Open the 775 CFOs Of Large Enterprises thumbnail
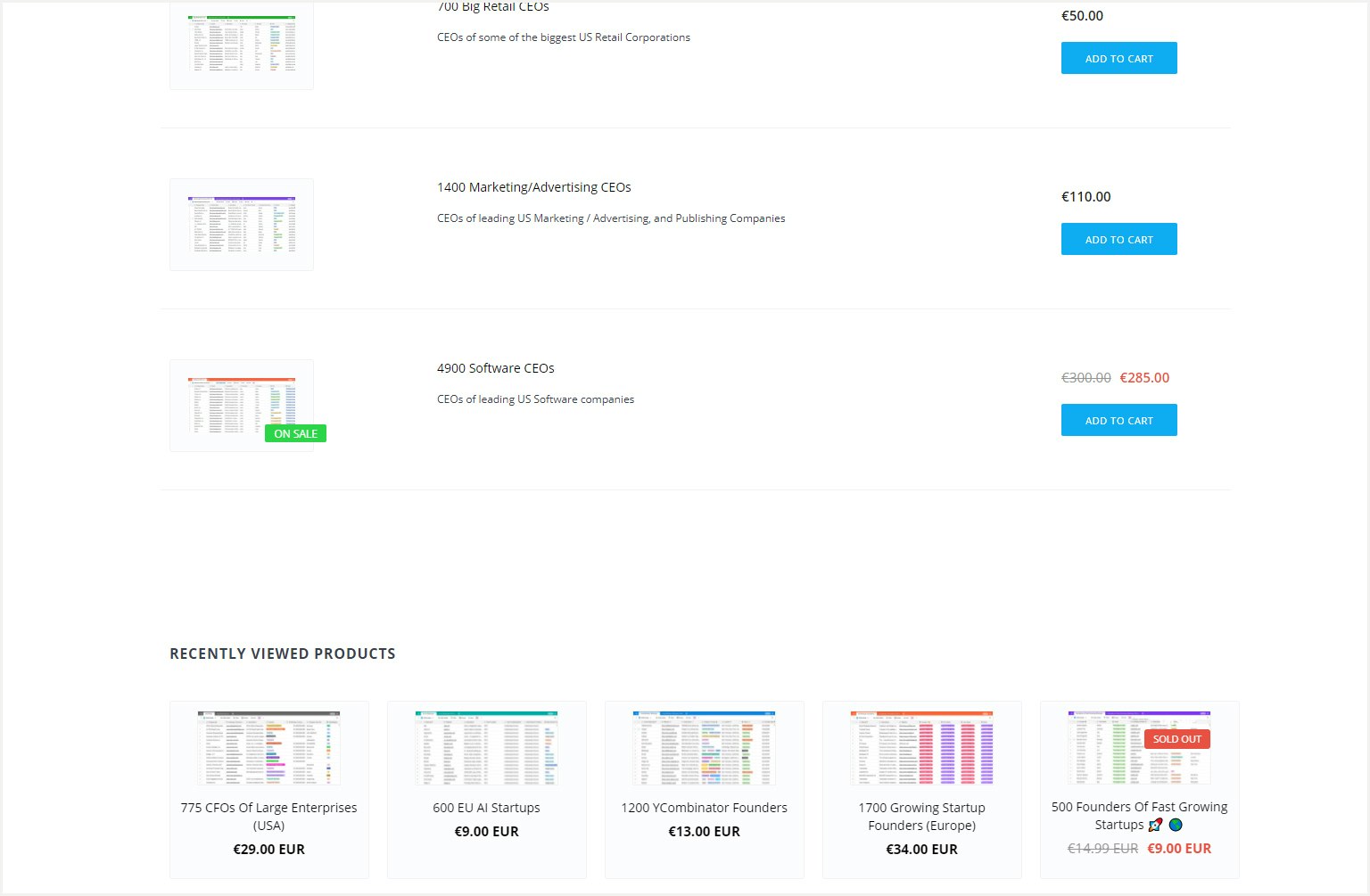This screenshot has width=1370, height=896. point(269,747)
